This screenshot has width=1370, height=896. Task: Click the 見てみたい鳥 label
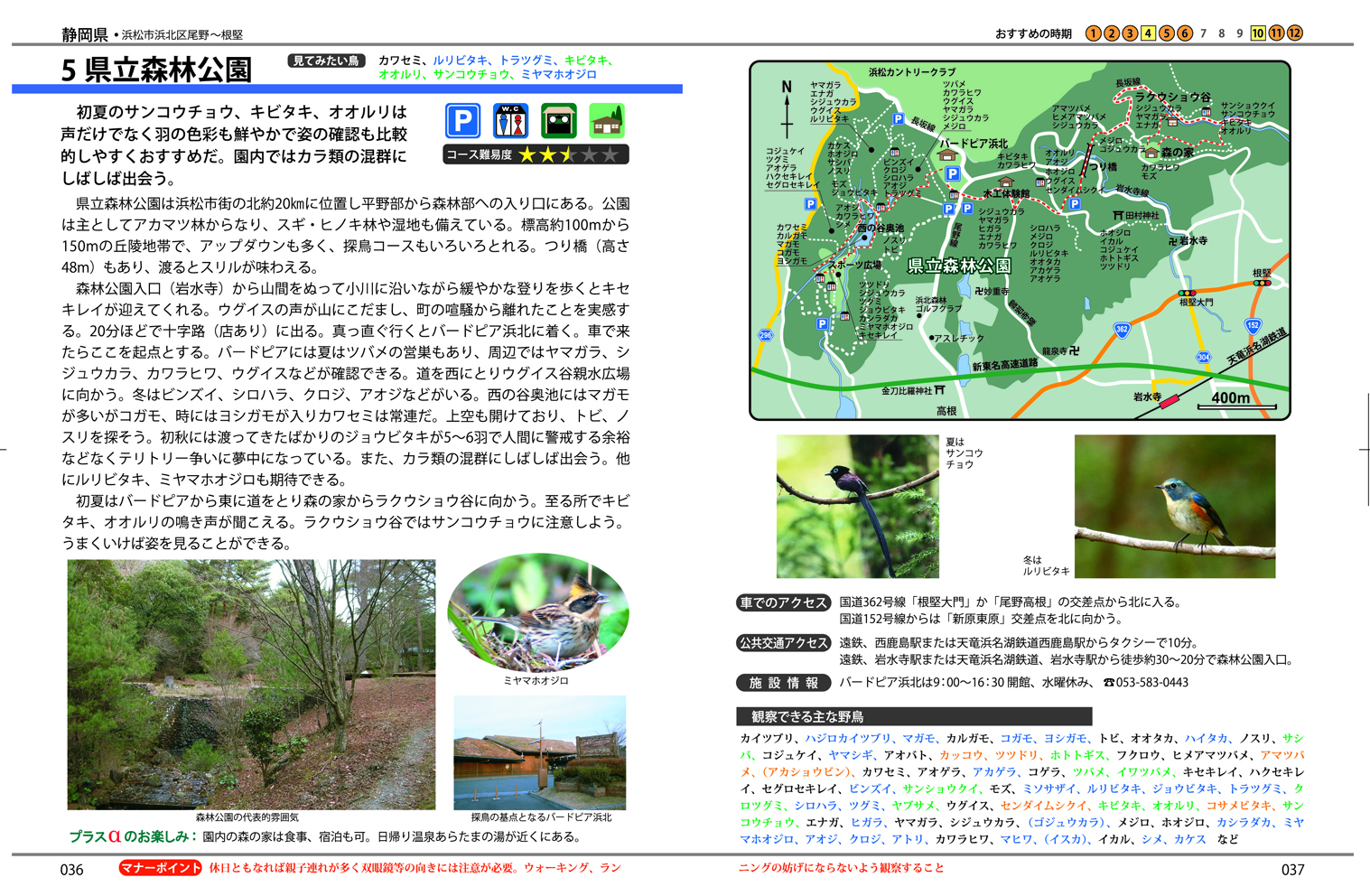pyautogui.click(x=326, y=61)
